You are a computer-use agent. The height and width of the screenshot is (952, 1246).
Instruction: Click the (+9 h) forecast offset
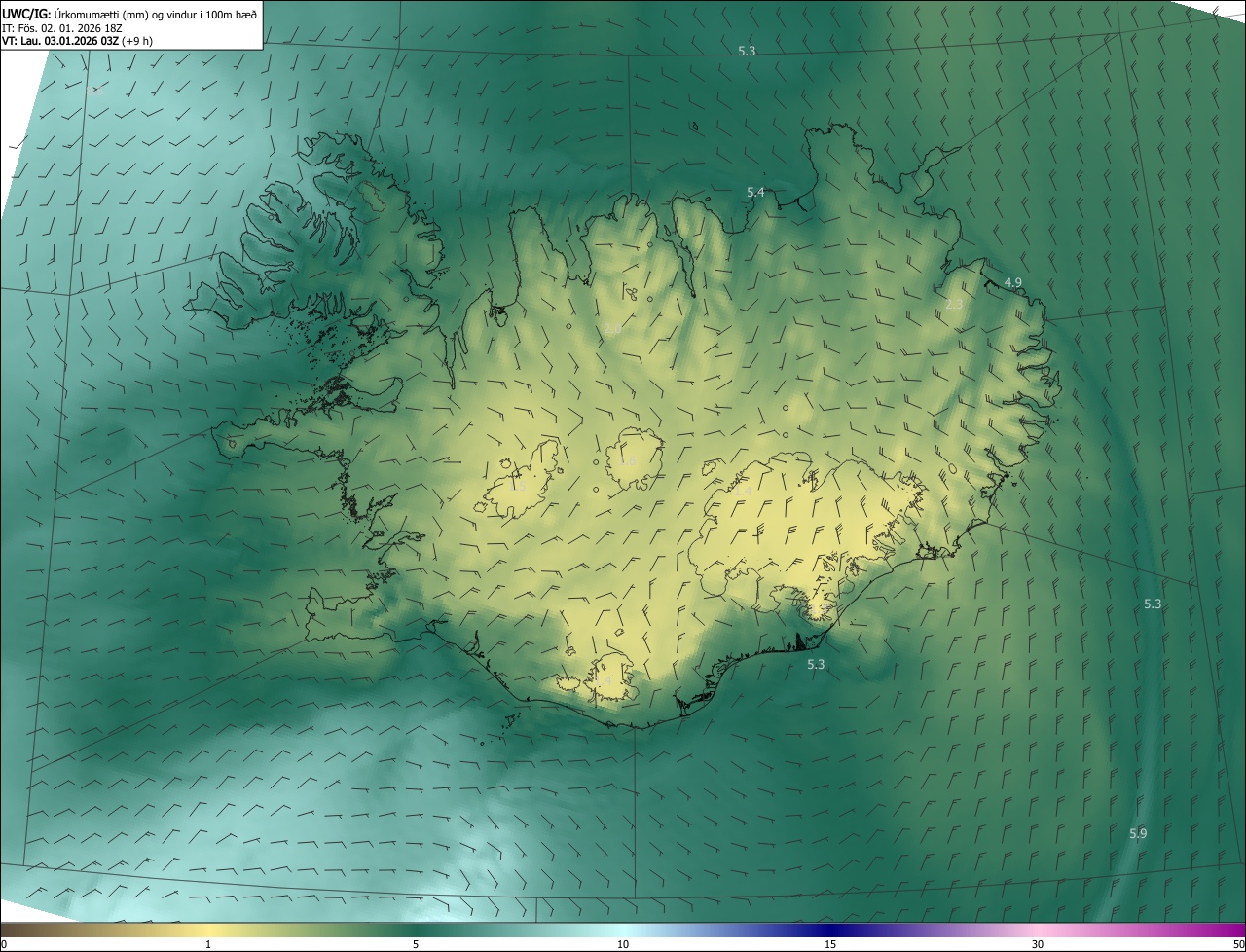(136, 41)
